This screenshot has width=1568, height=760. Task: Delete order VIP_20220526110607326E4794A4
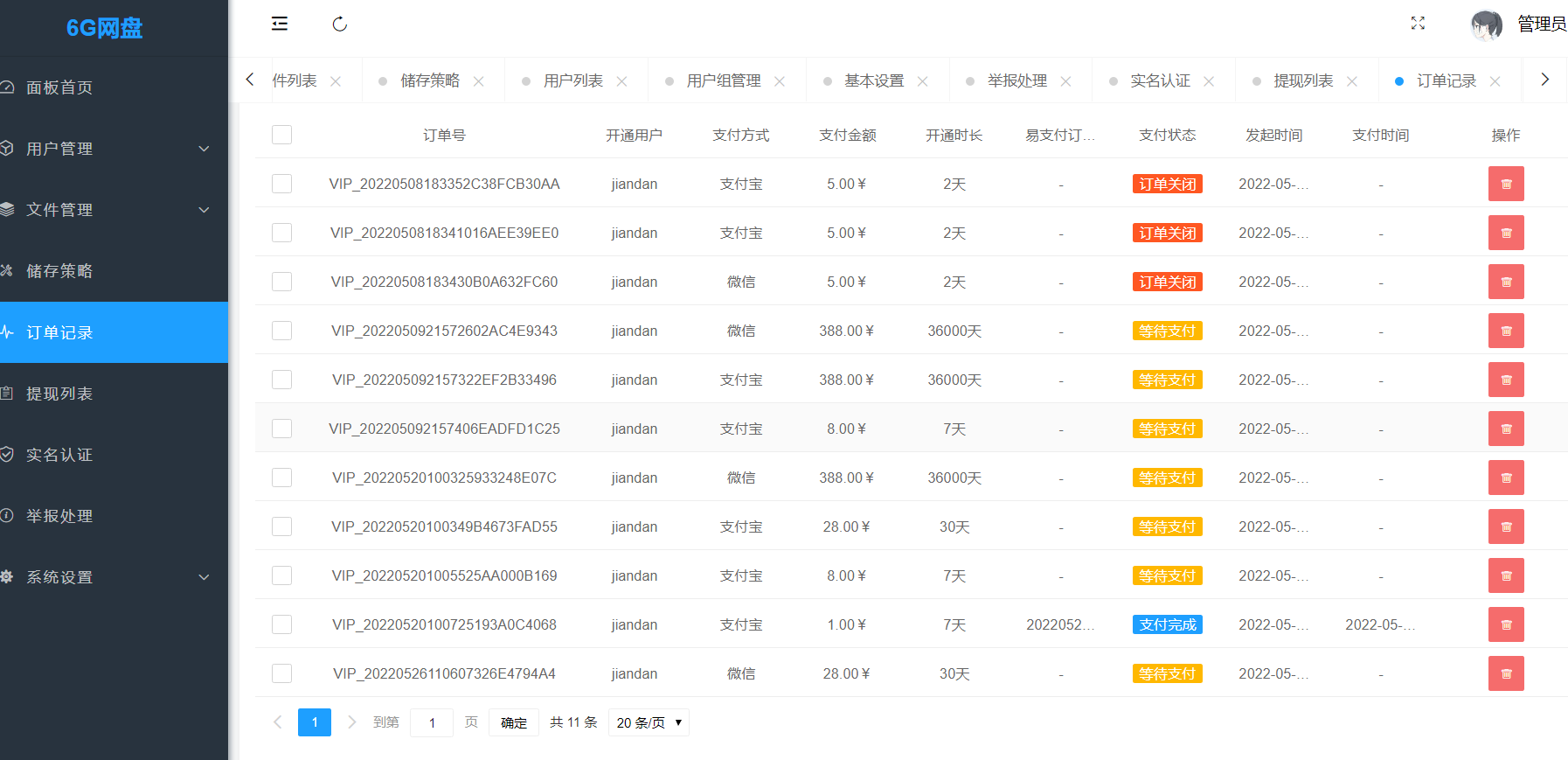tap(1506, 673)
